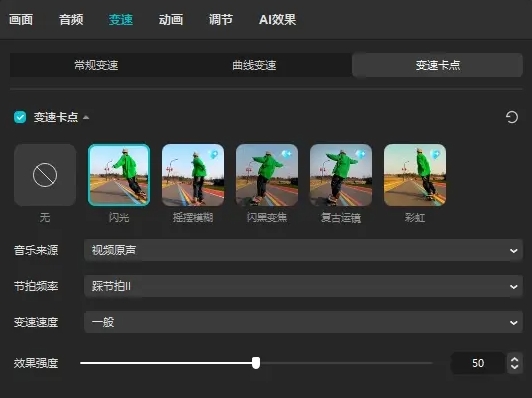Click the diamond badge on 闪黑变焦
The height and width of the screenshot is (398, 532).
[x=287, y=155]
